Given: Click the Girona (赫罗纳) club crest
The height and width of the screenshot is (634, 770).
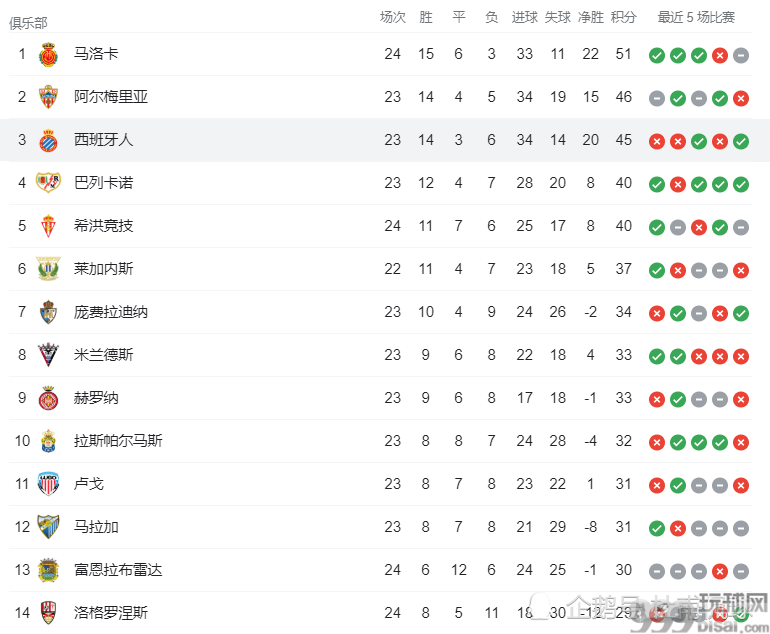Looking at the screenshot, I should pos(48,398).
